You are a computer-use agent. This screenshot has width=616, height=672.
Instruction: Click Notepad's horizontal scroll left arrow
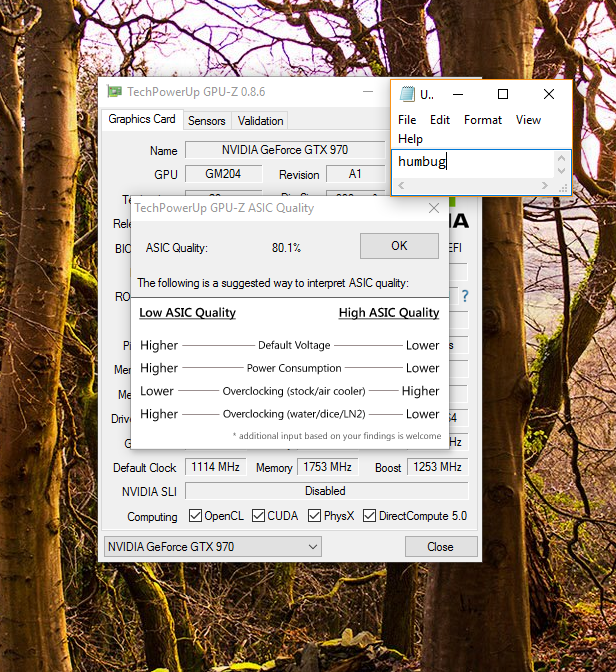click(402, 186)
